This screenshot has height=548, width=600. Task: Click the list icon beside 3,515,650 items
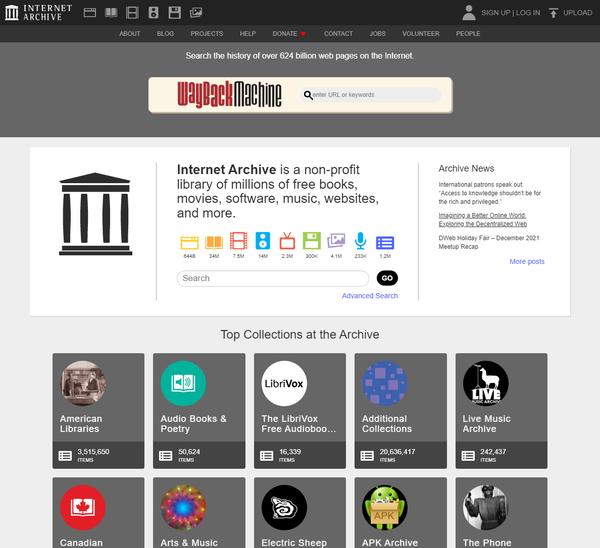[x=65, y=455]
